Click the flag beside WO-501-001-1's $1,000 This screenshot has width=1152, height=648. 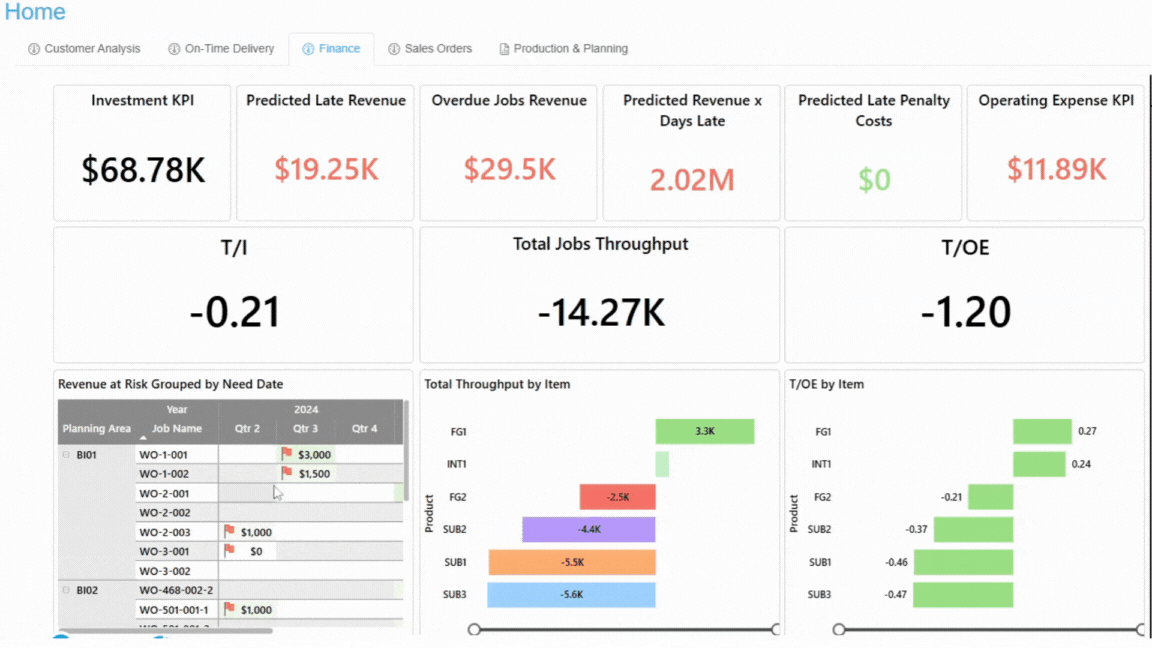(228, 608)
